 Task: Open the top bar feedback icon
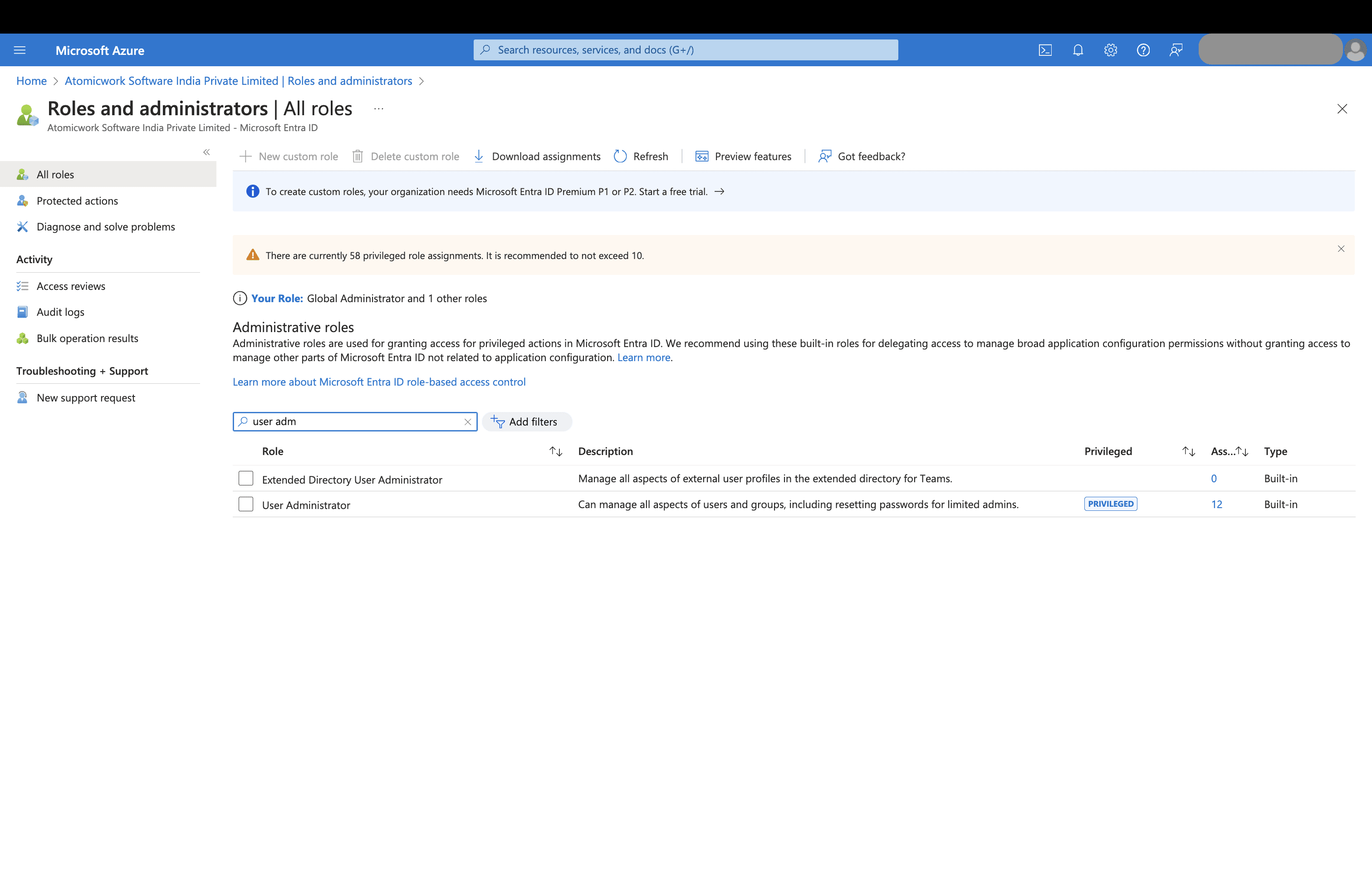[1176, 50]
